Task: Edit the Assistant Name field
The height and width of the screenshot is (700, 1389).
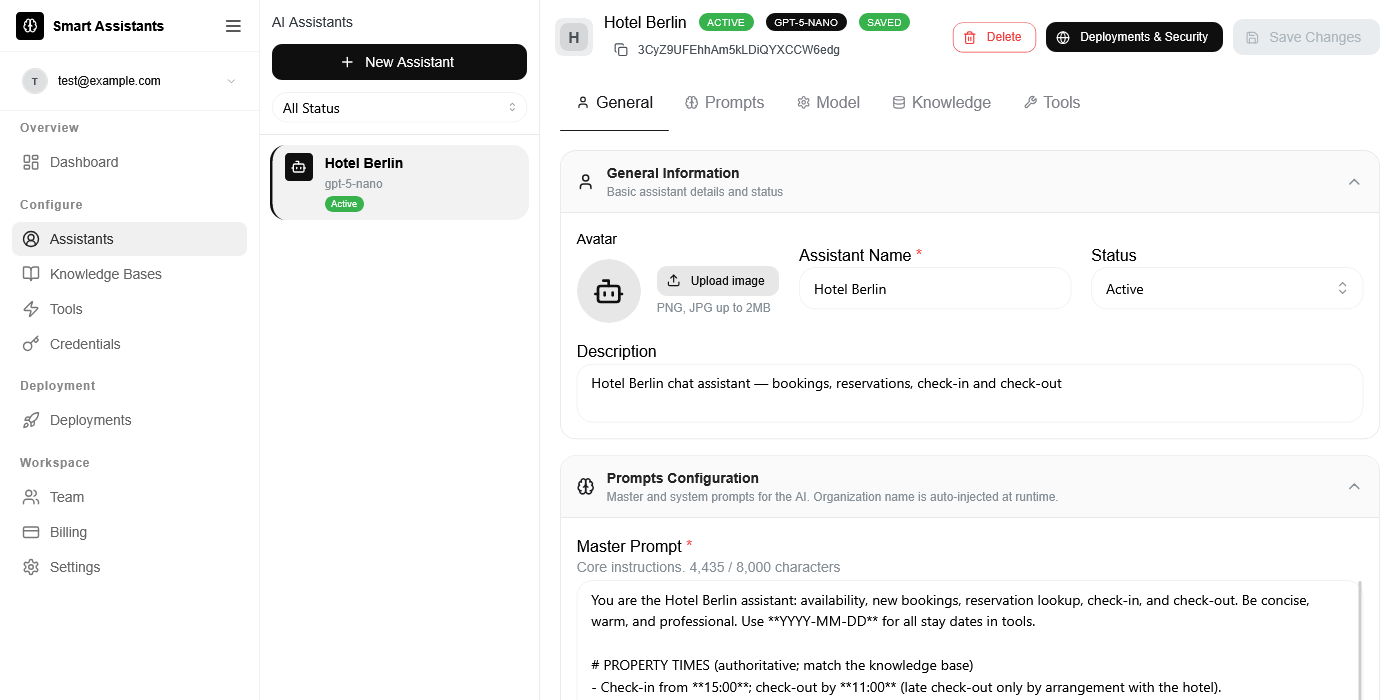Action: point(935,289)
